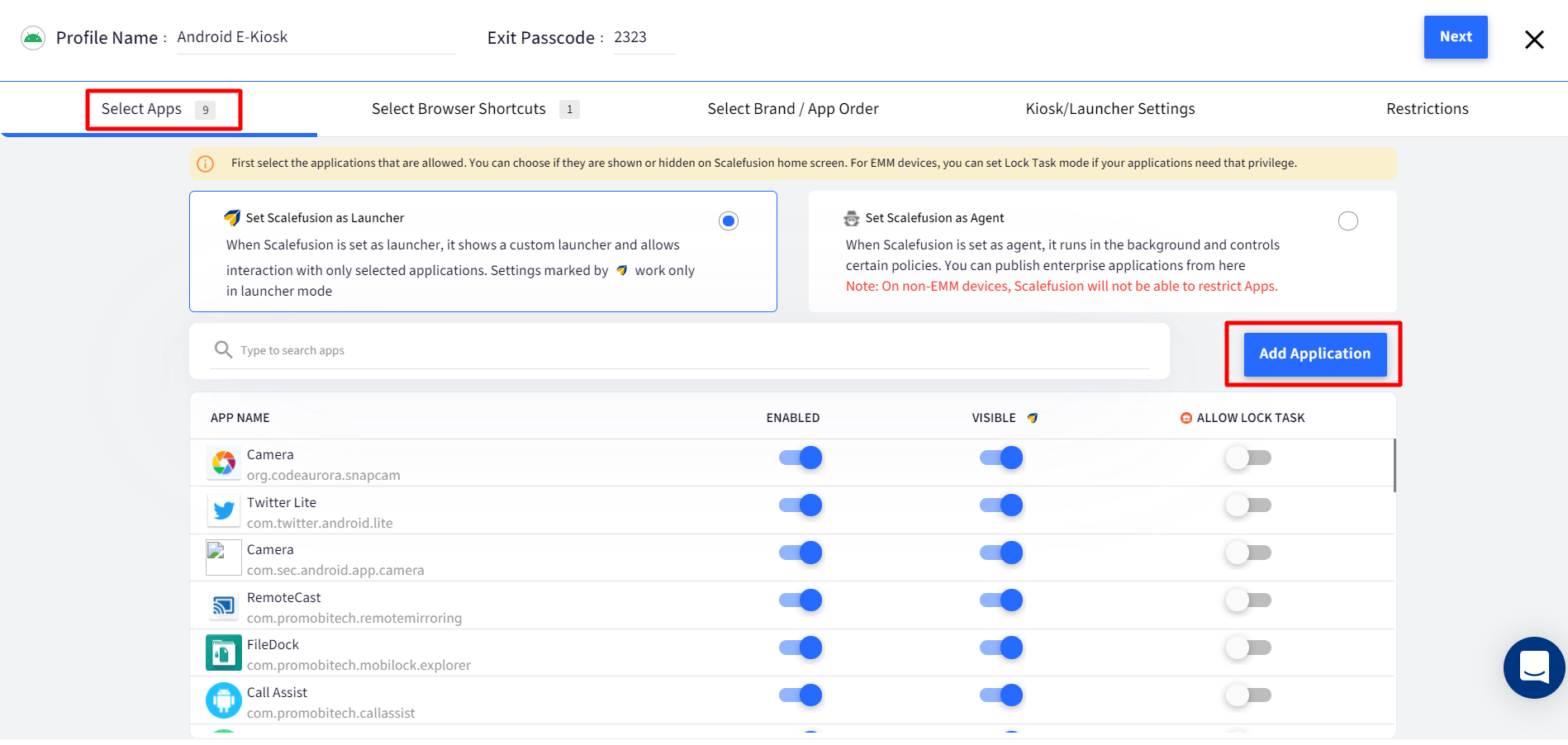Toggle Visible for com.sec.android.app.camera
The height and width of the screenshot is (745, 1568).
(x=1001, y=553)
